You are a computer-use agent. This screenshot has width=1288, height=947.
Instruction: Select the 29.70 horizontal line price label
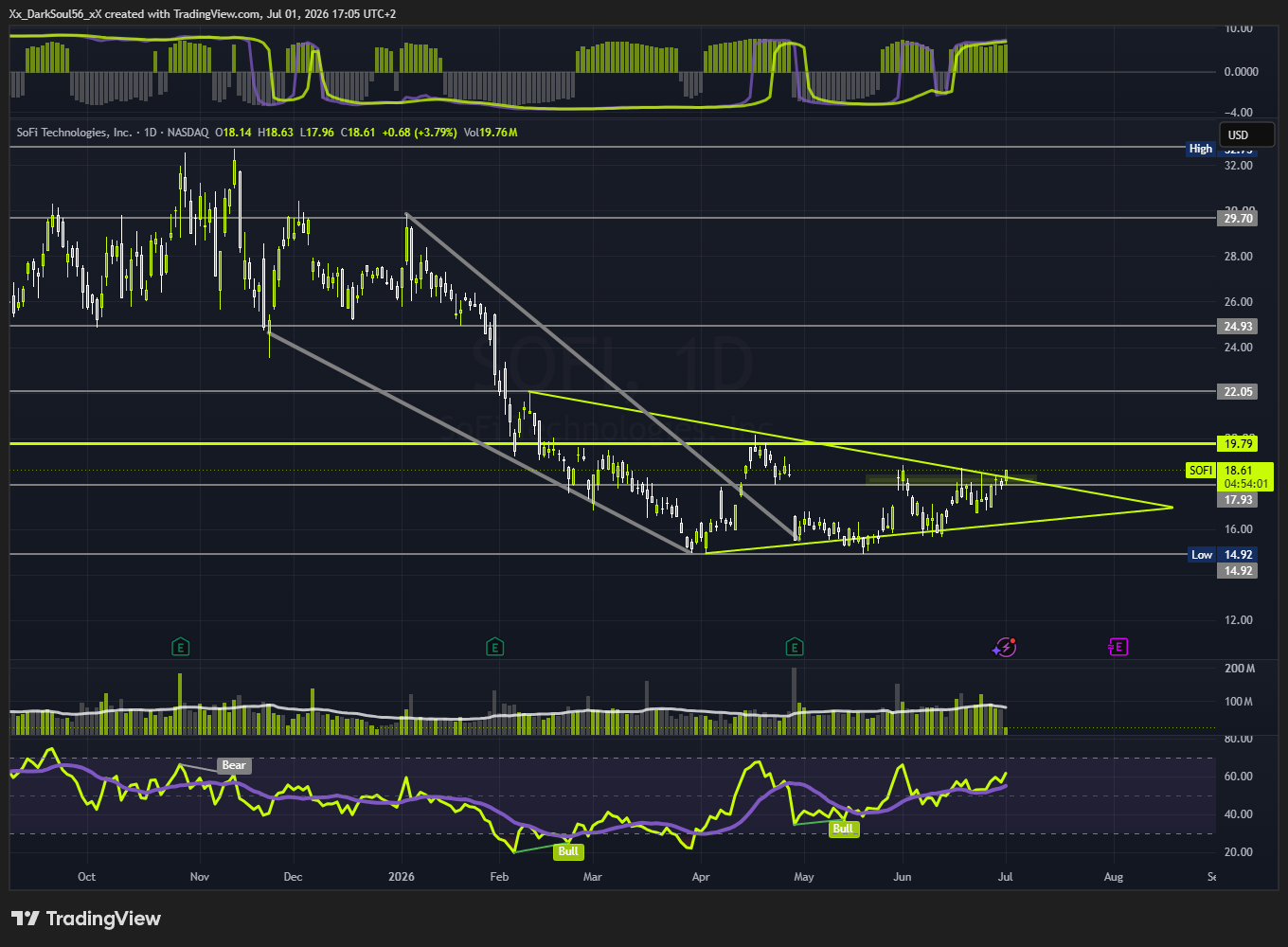pyautogui.click(x=1239, y=219)
